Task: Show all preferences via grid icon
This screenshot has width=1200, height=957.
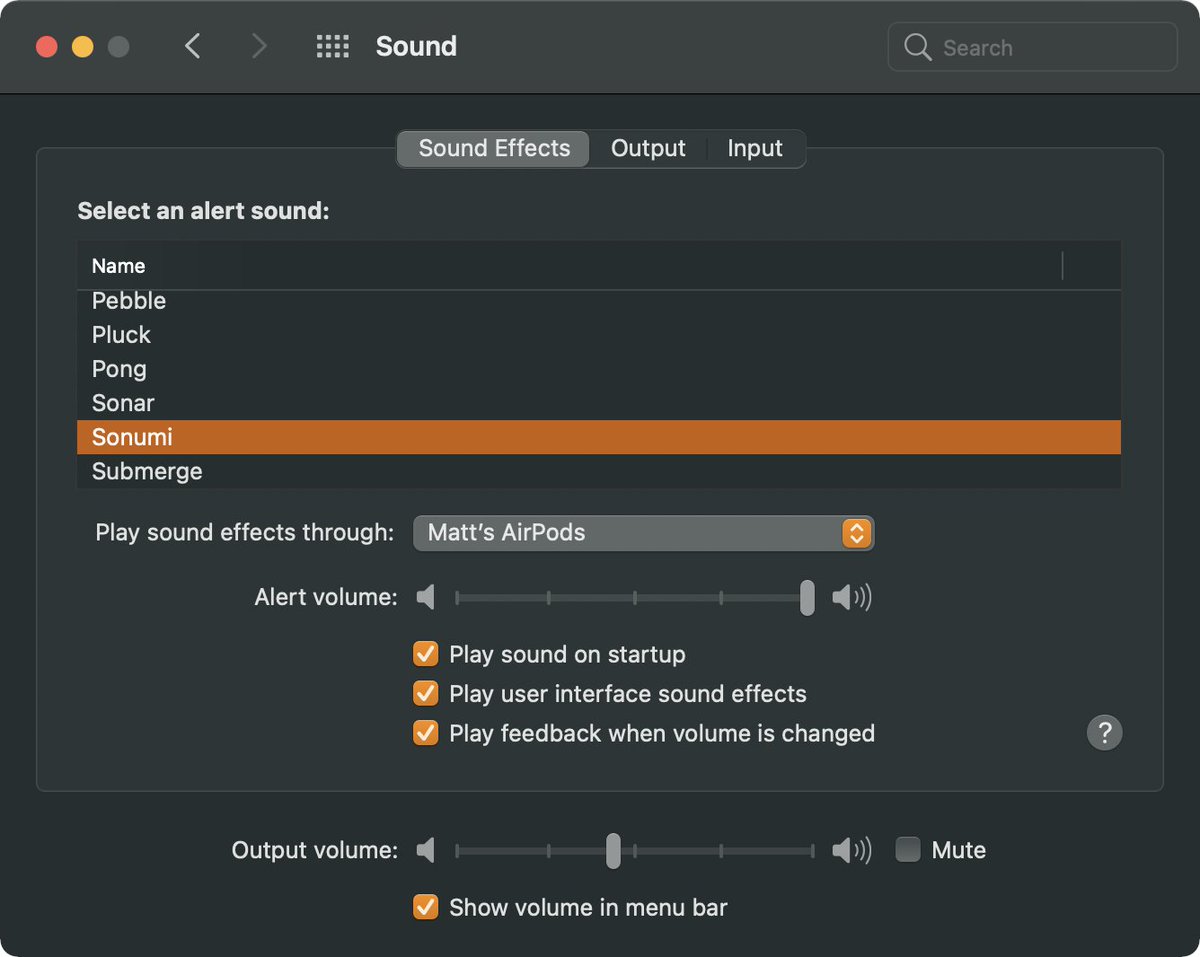Action: [332, 46]
